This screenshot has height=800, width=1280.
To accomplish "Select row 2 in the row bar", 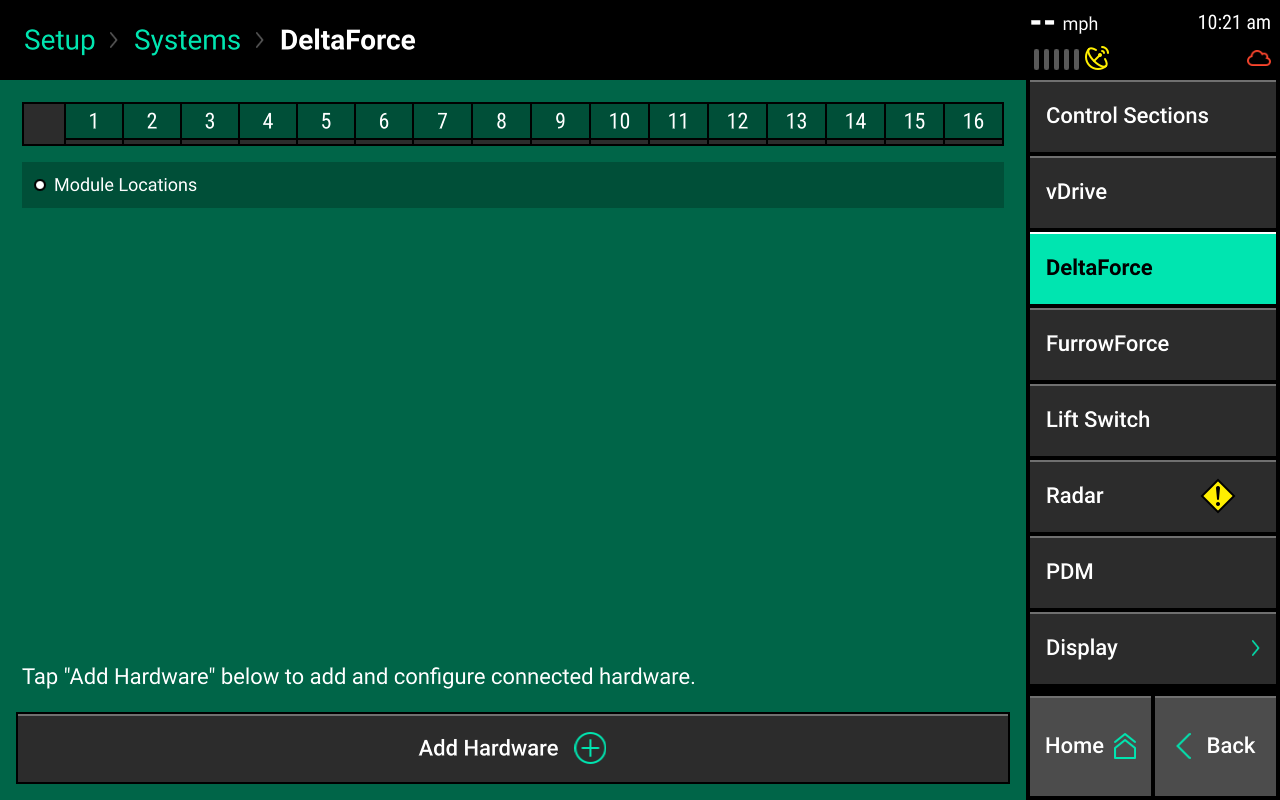I will pos(152,122).
